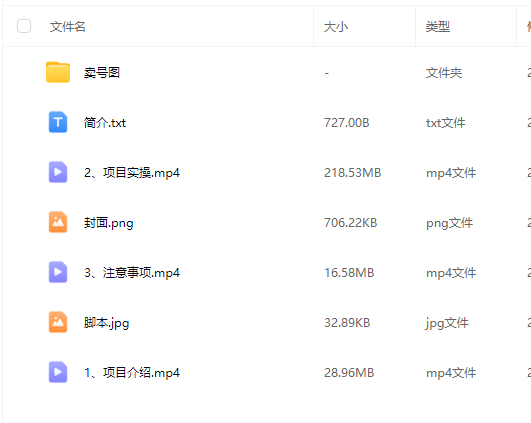Click the size value 727.00B
Image resolution: width=531 pixels, height=423 pixels.
(x=346, y=123)
